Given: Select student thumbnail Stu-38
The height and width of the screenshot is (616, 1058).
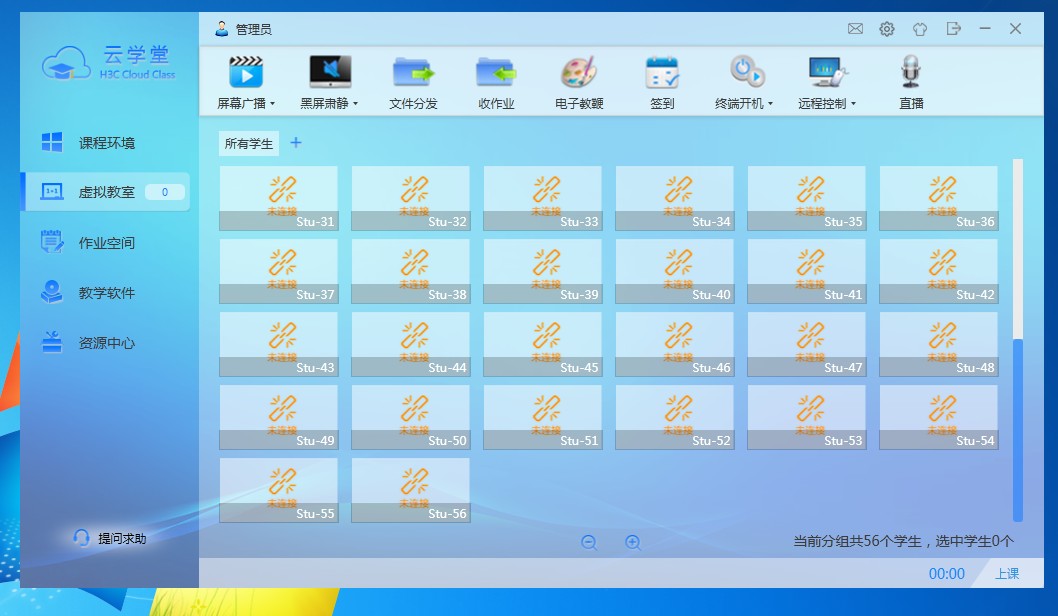Looking at the screenshot, I should [x=410, y=271].
